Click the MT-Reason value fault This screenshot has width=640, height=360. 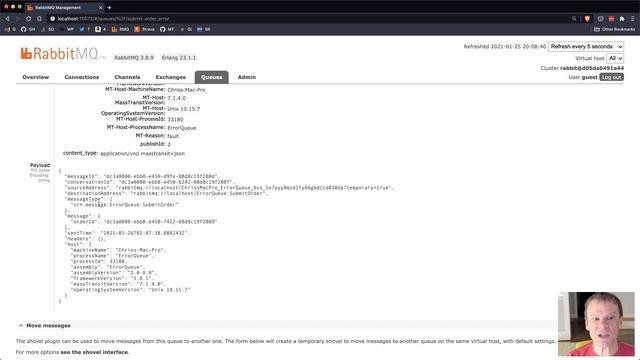tap(173, 136)
